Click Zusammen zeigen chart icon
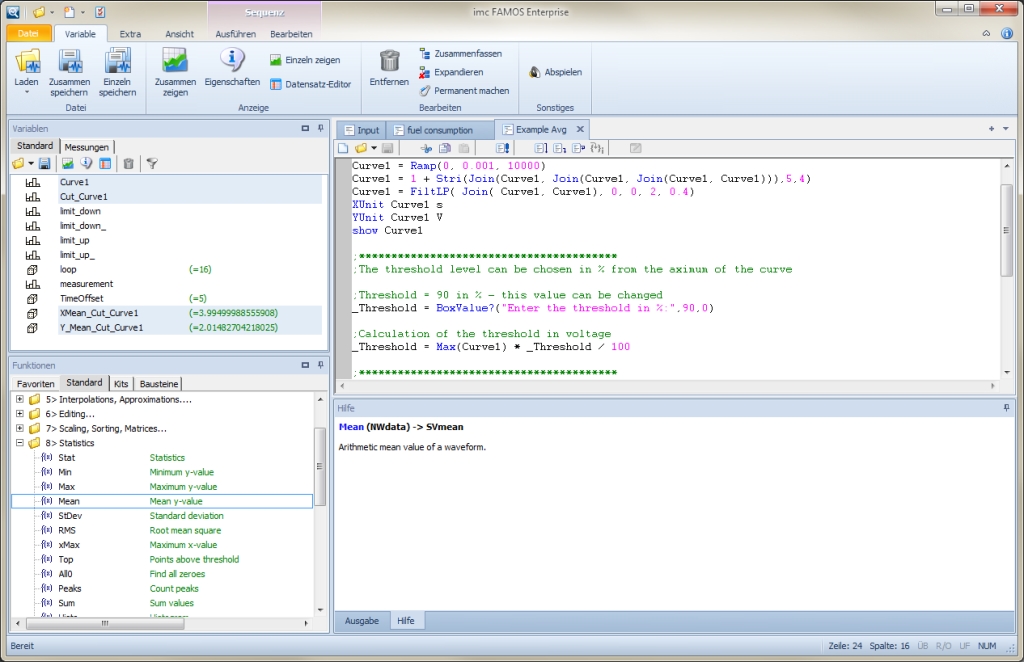The height and width of the screenshot is (662, 1024). 175,62
